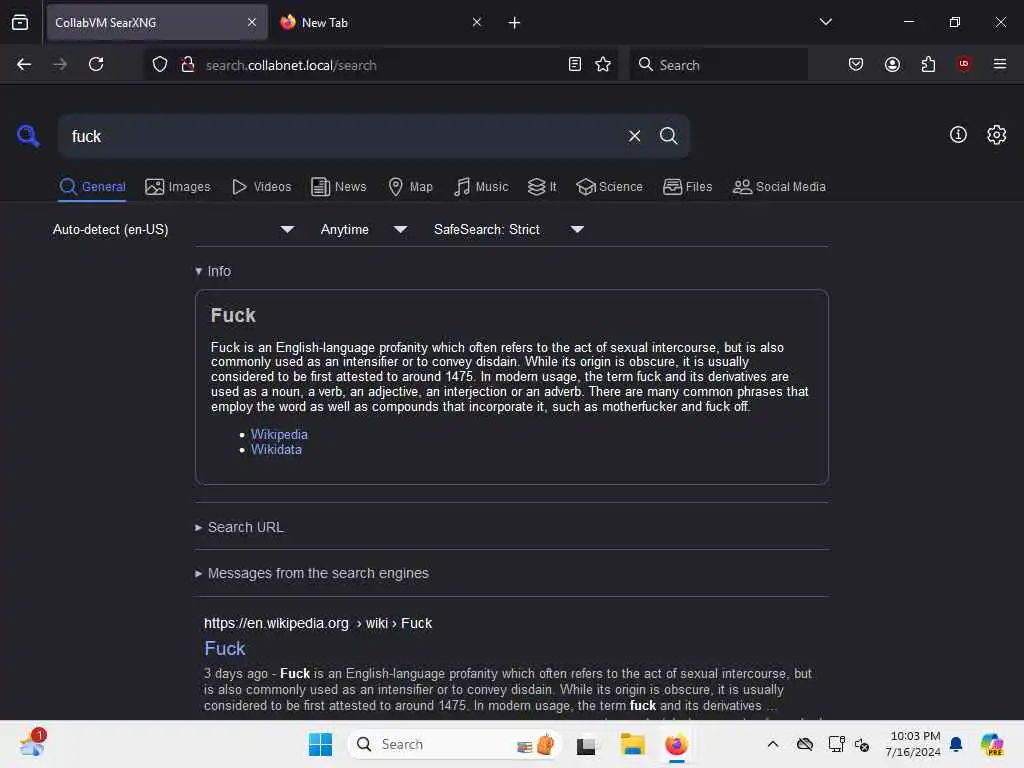Viewport: 1024px width, 768px height.
Task: Expand Messages from the search engines
Action: click(x=312, y=573)
